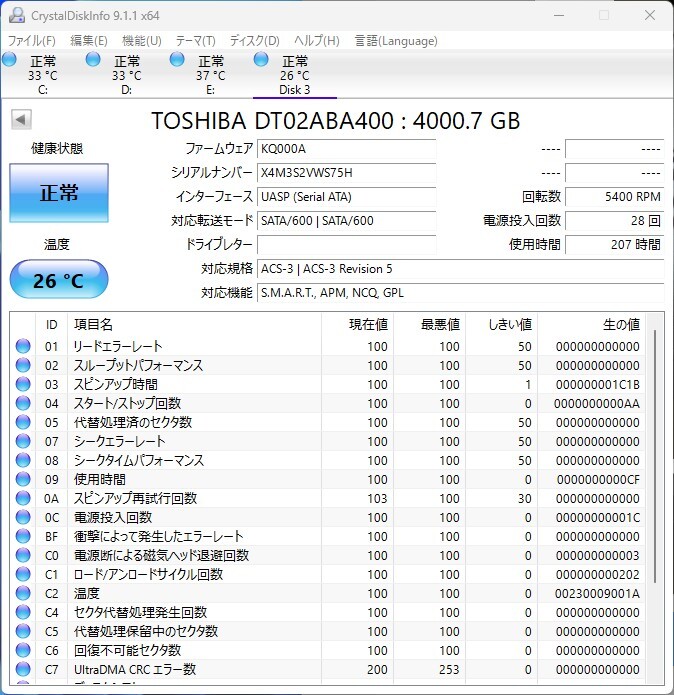
Task: Click the usage hours field 207 時間
Action: (x=615, y=245)
